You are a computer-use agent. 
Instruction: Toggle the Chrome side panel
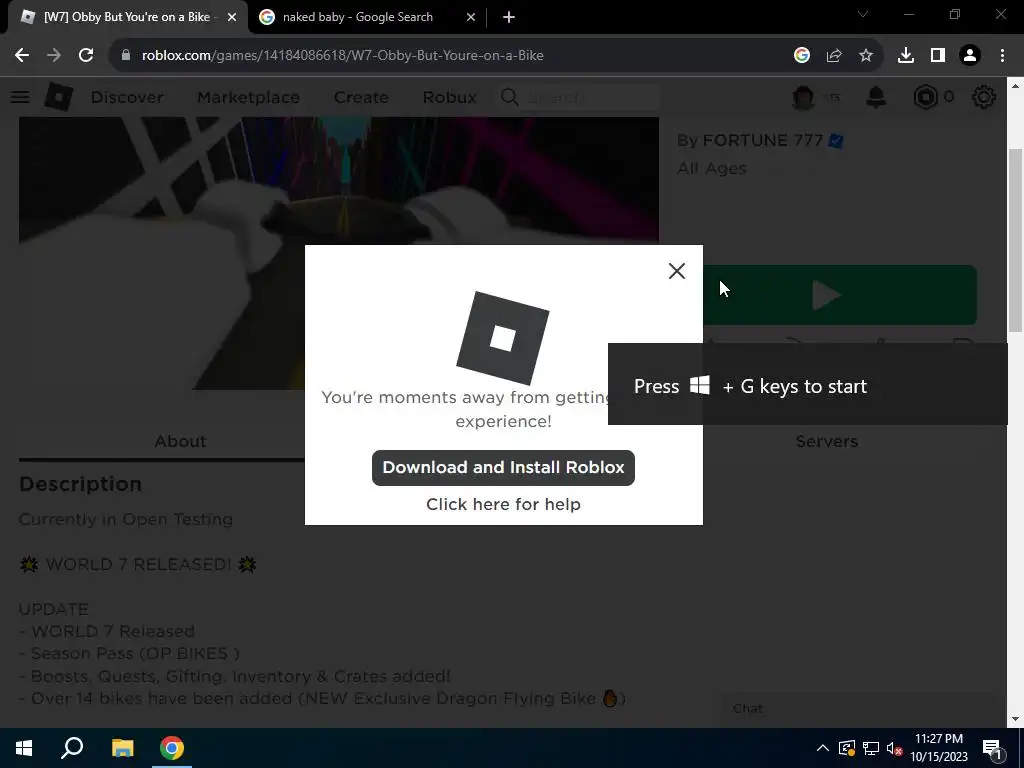[938, 56]
